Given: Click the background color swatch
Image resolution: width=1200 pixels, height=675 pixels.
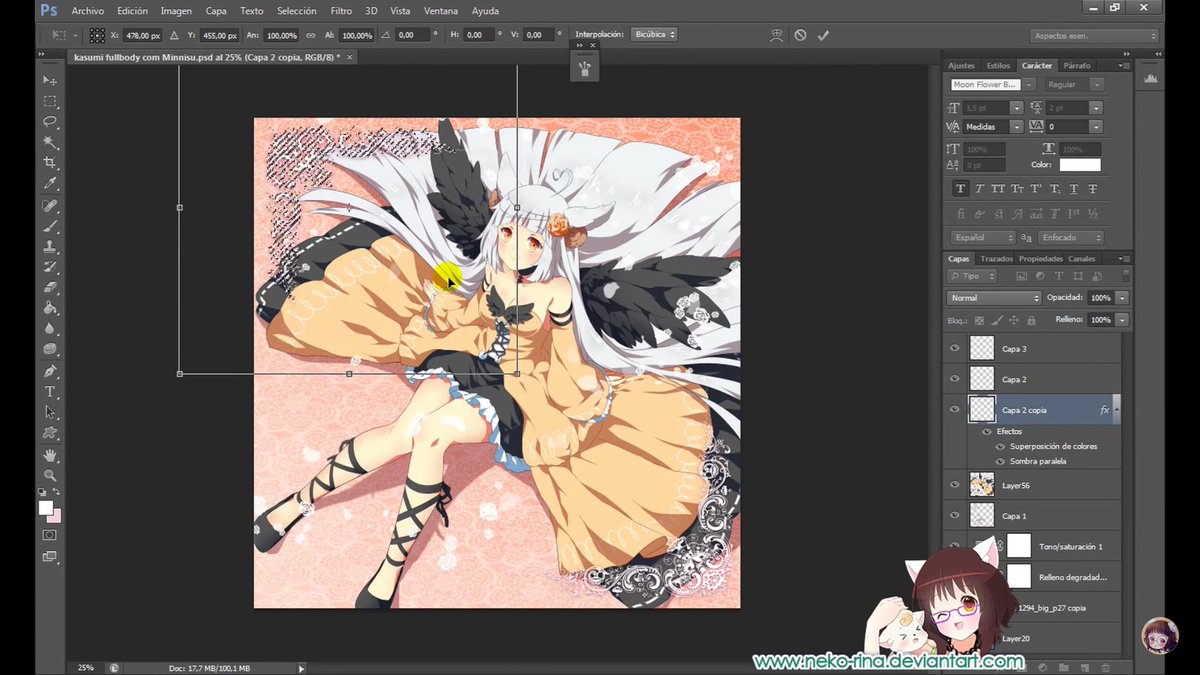Looking at the screenshot, I should point(54,516).
